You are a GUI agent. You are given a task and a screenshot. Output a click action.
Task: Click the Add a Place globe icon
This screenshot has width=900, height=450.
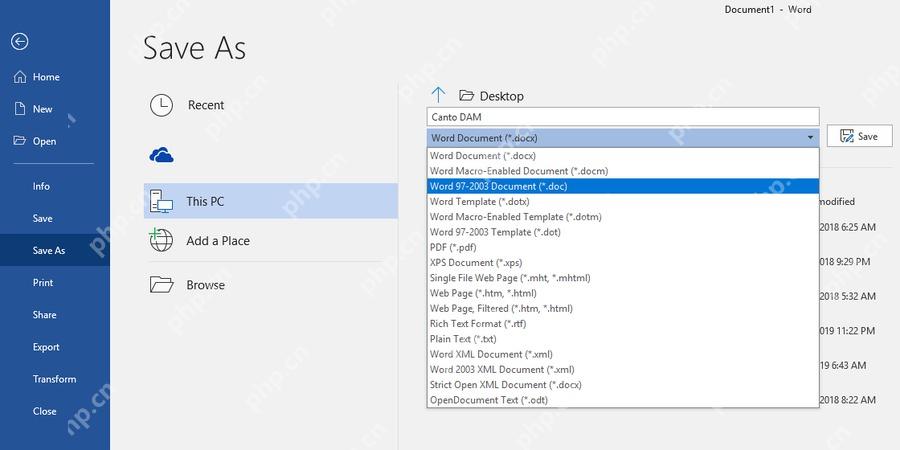(x=161, y=240)
